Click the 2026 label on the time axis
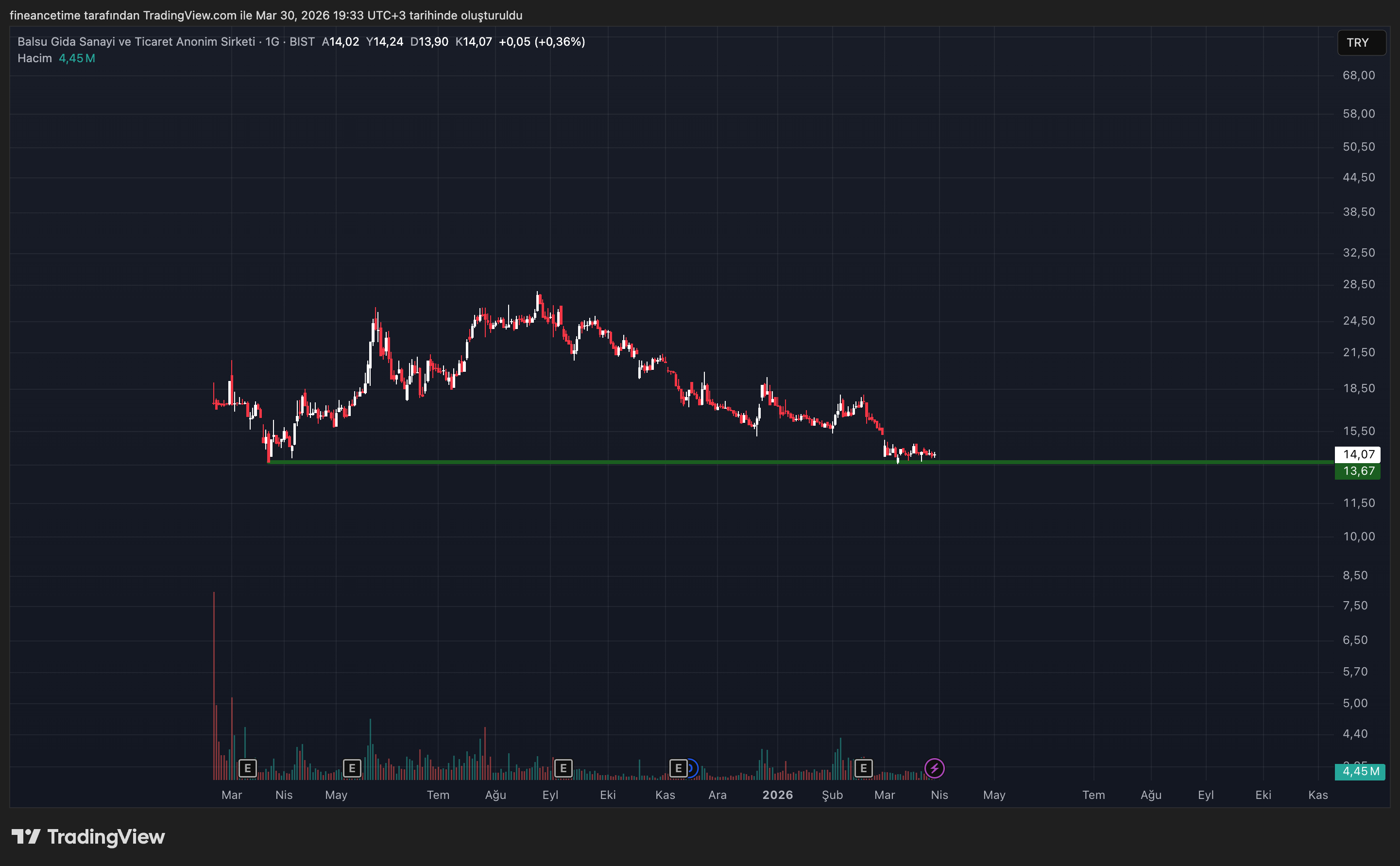Image resolution: width=1400 pixels, height=866 pixels. coord(778,795)
